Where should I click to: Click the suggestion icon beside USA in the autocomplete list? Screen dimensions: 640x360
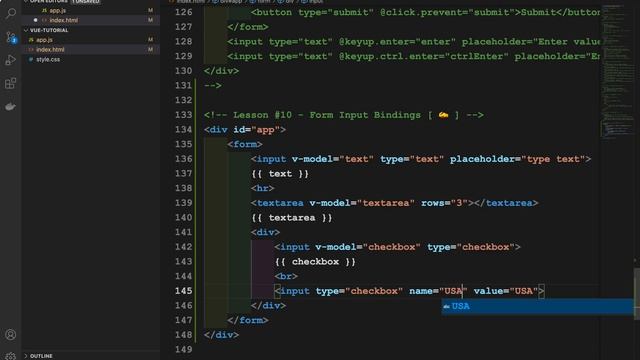tap(447, 306)
